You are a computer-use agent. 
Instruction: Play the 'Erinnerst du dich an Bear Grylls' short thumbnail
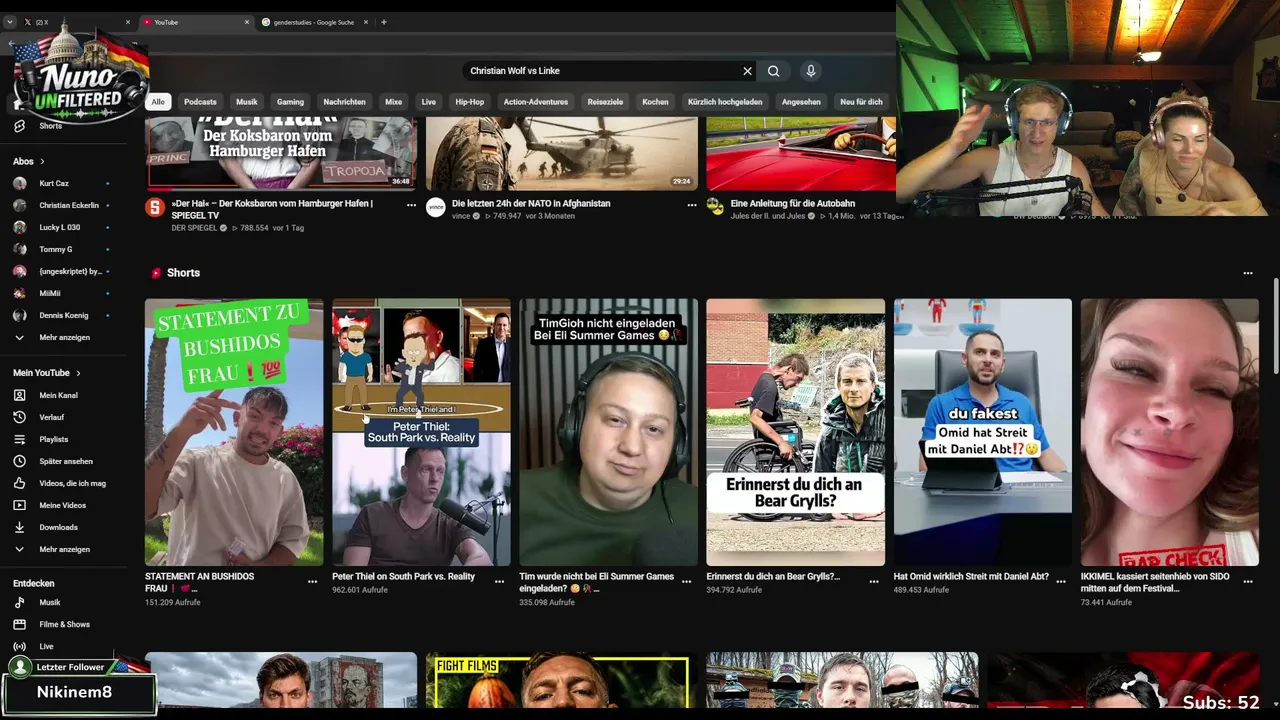[796, 432]
